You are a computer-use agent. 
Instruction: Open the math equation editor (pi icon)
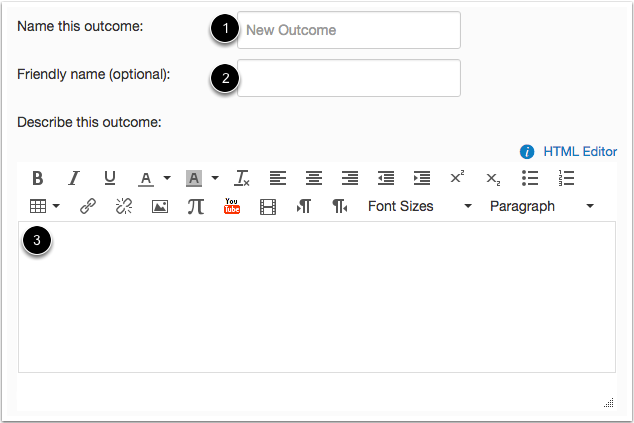(196, 206)
